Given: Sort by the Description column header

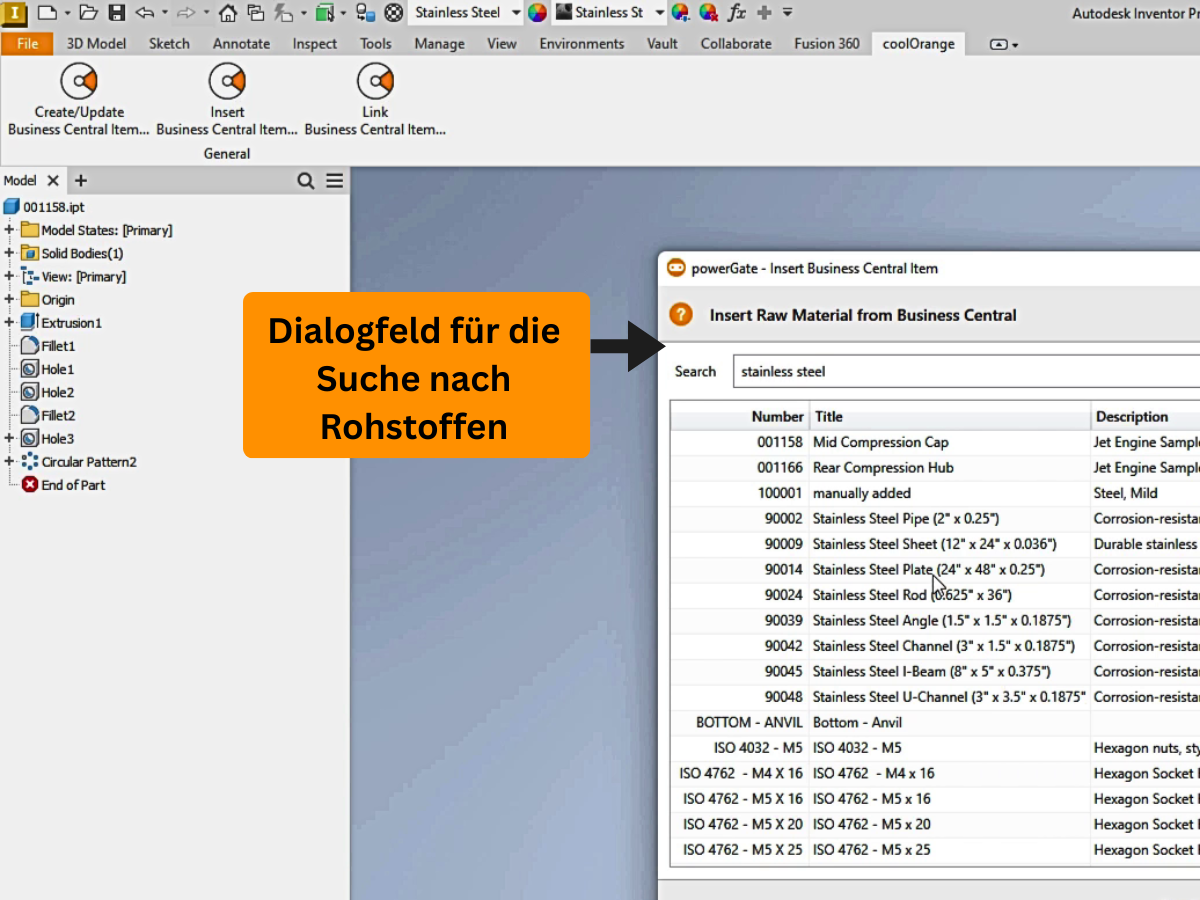Looking at the screenshot, I should click(x=1145, y=417).
